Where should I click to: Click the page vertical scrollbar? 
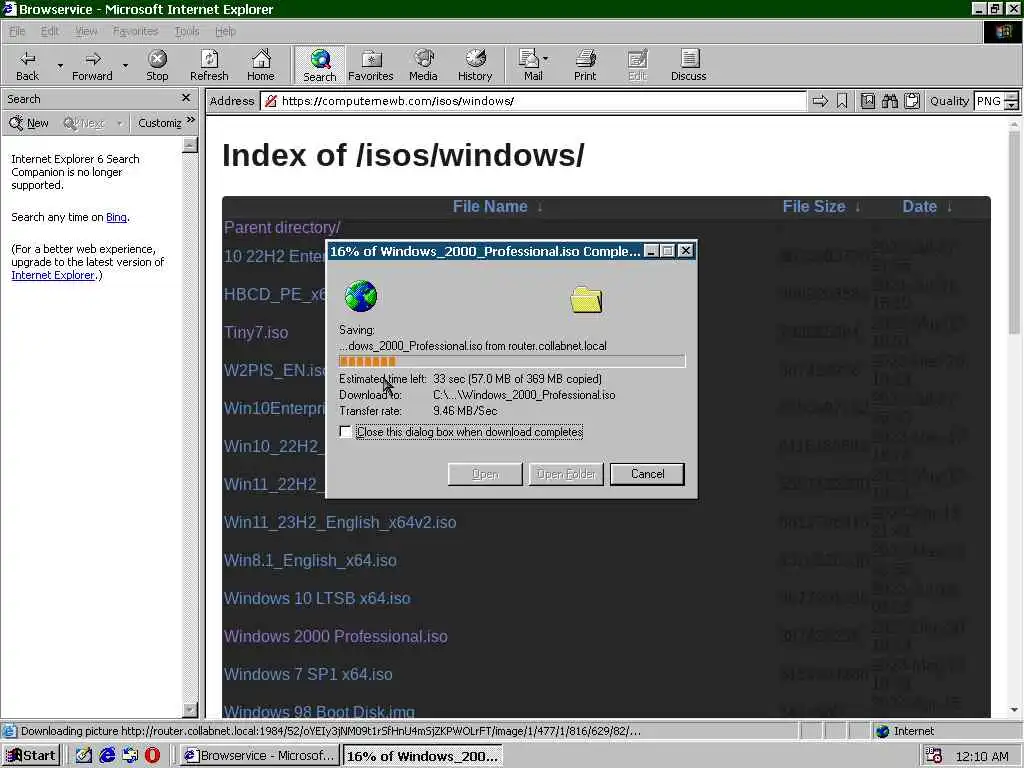[x=1014, y=418]
